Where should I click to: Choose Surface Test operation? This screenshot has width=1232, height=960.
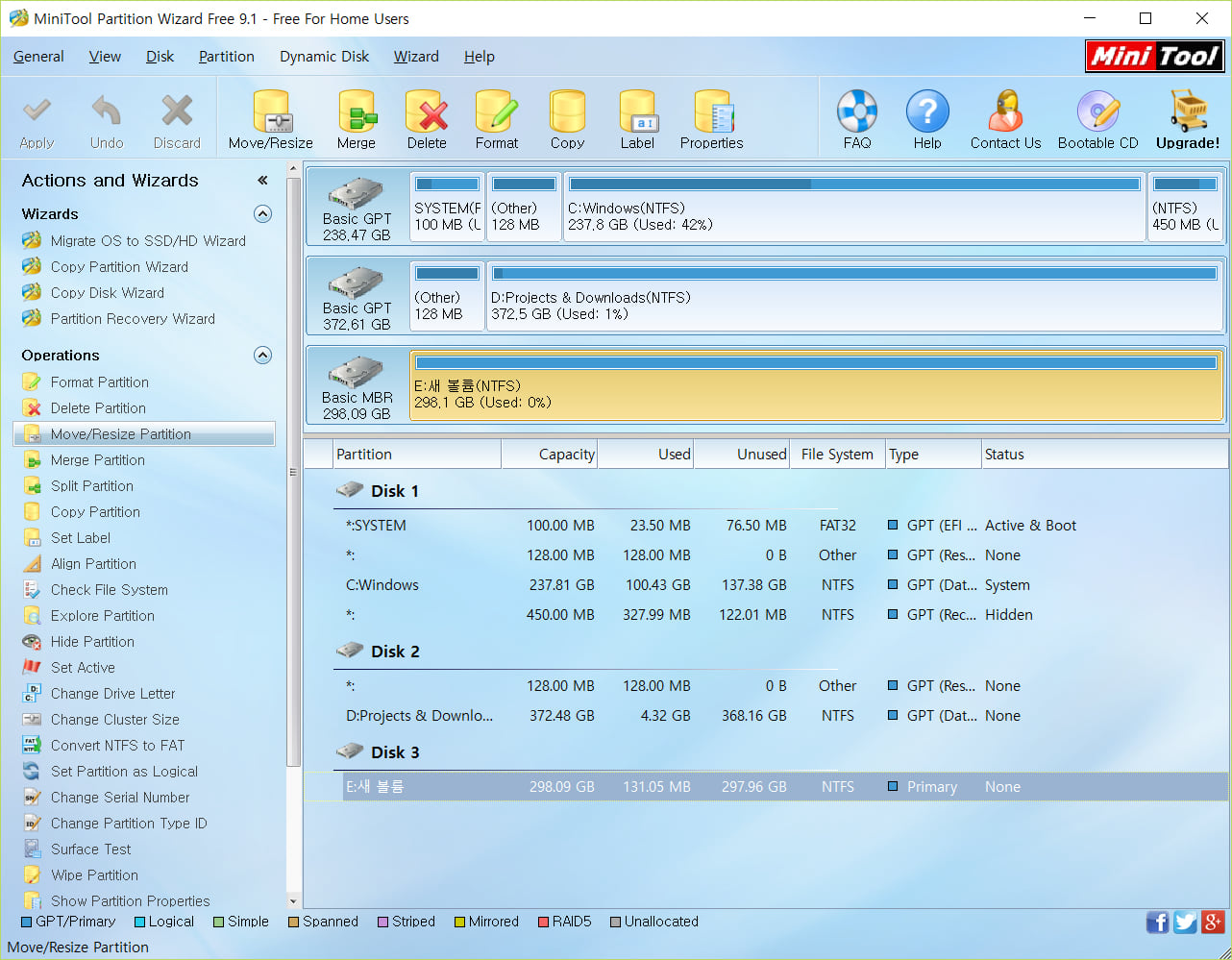click(x=91, y=849)
